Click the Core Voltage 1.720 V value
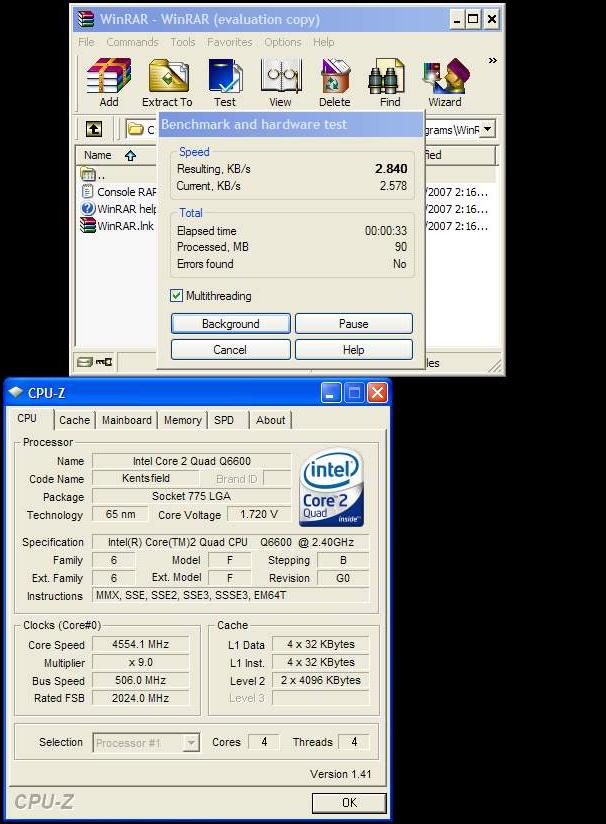Screen dimensions: 606x824 coord(259,514)
